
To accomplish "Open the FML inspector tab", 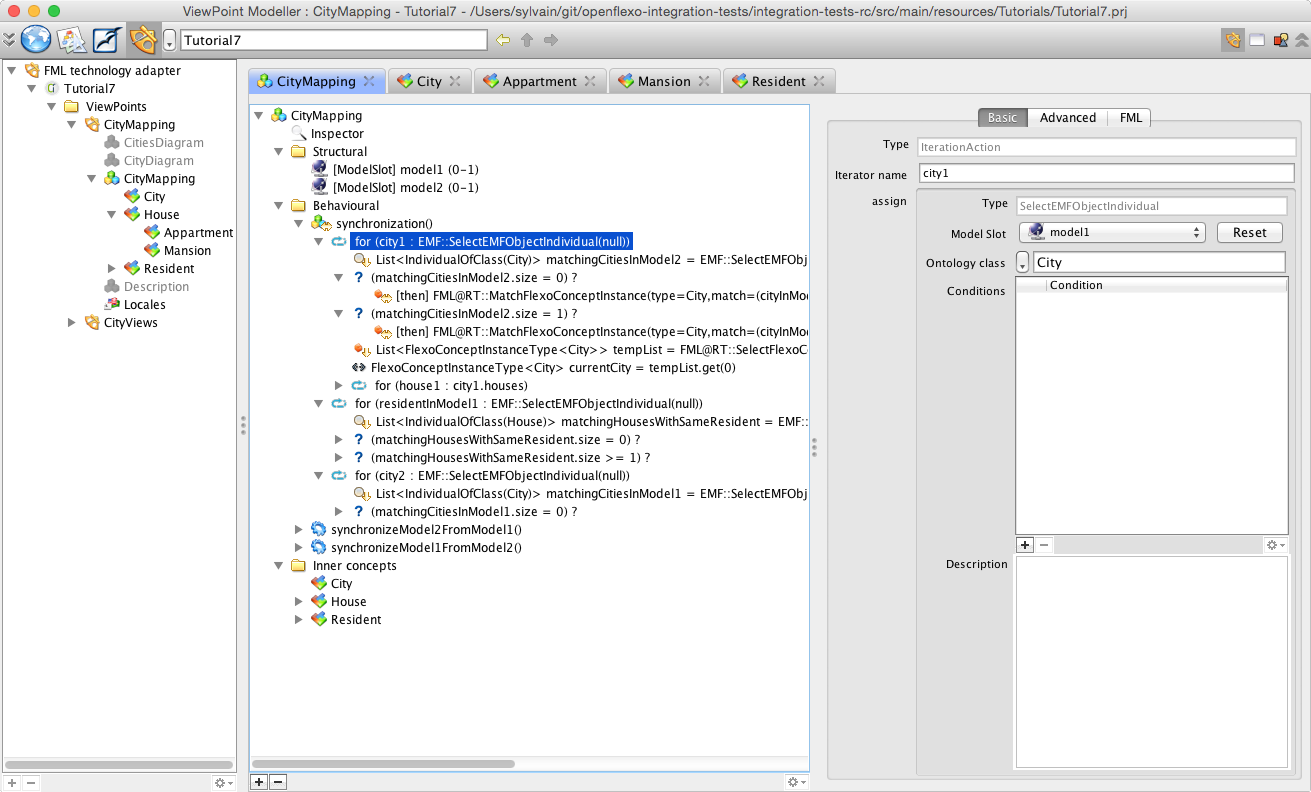I will click(x=1130, y=117).
